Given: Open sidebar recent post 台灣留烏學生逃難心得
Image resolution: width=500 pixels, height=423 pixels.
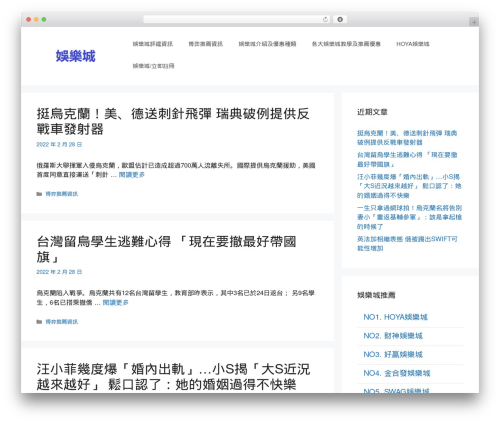Looking at the screenshot, I should pos(407,160).
